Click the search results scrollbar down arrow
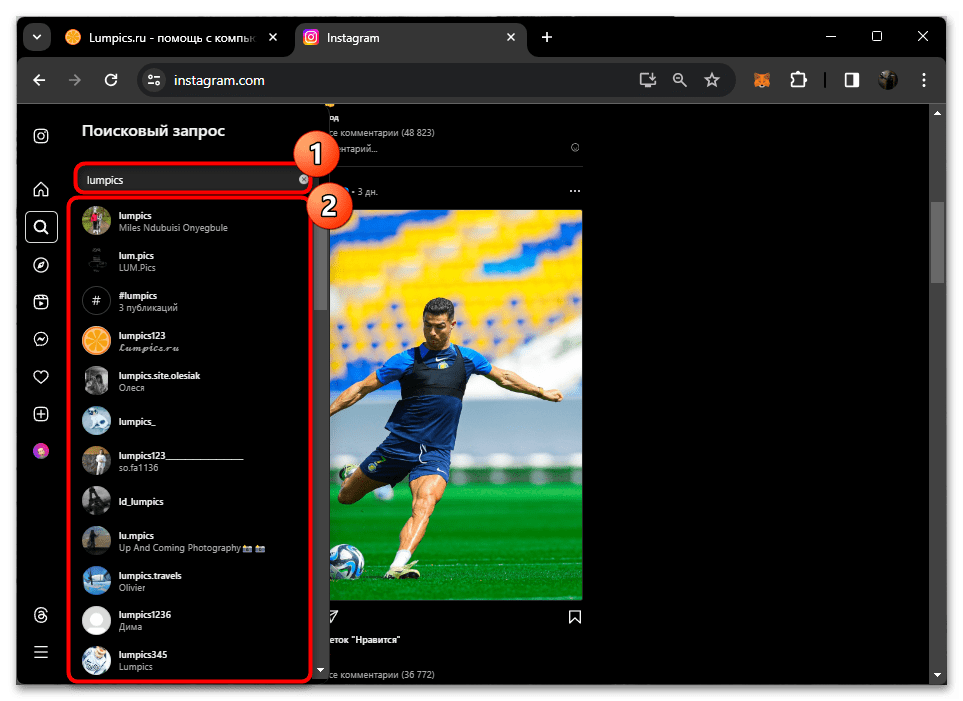 pyautogui.click(x=320, y=670)
